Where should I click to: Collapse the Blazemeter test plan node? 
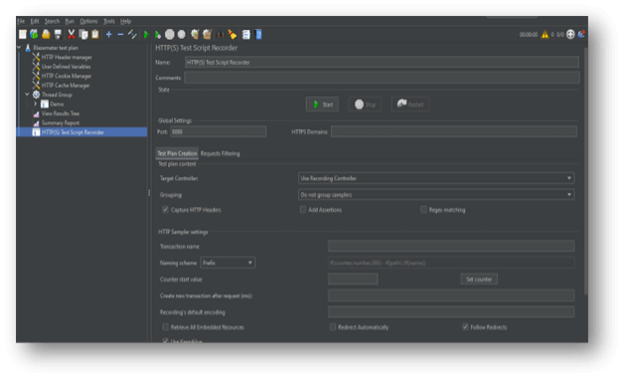coord(19,47)
